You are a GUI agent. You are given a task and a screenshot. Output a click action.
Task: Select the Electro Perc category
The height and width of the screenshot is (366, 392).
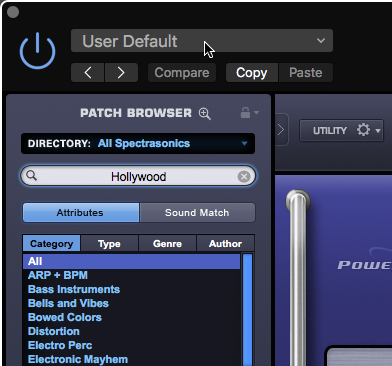131,345
